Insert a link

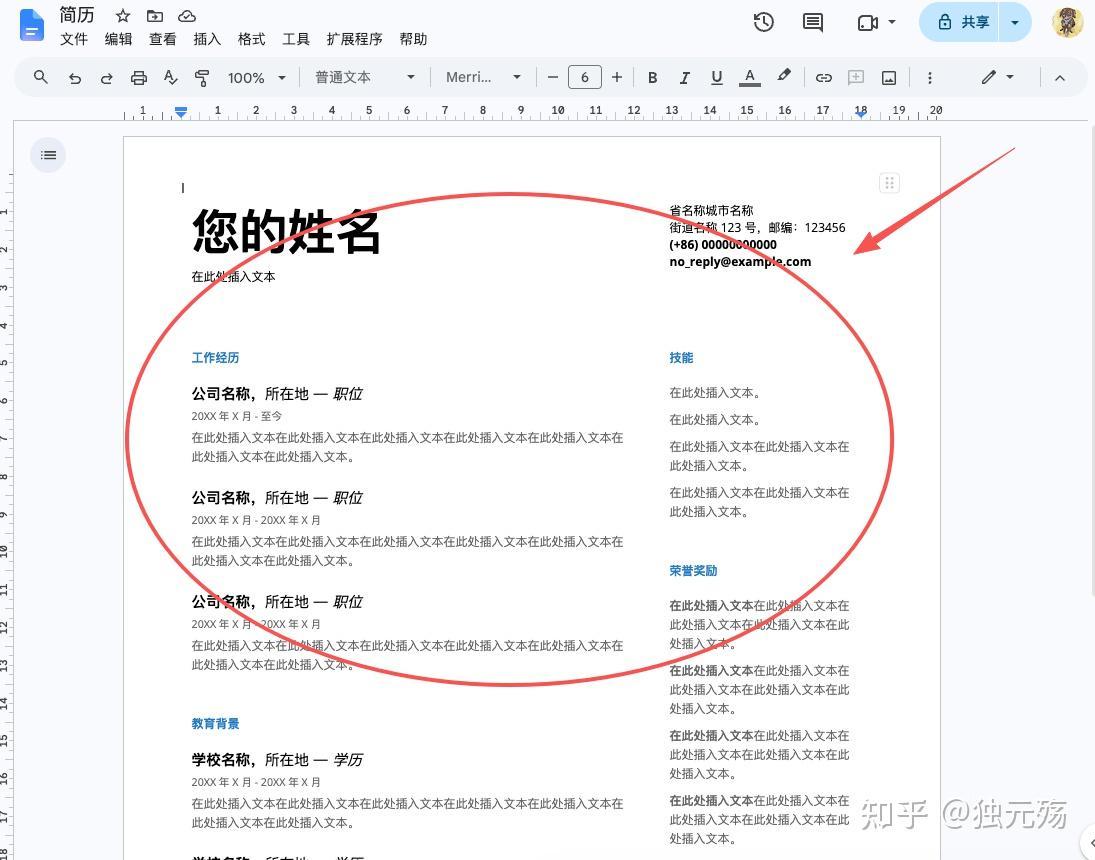coord(823,78)
